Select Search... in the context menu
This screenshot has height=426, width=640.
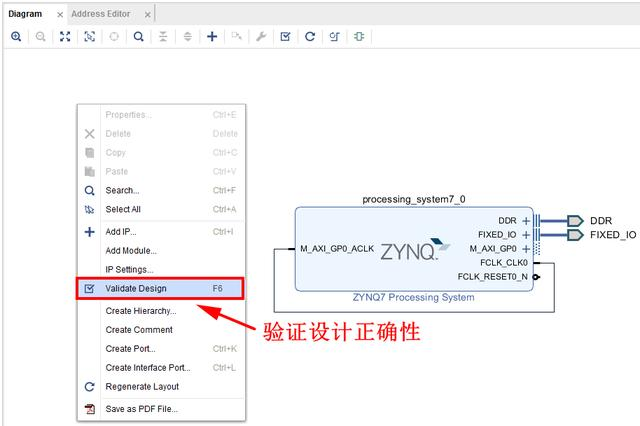(162, 190)
